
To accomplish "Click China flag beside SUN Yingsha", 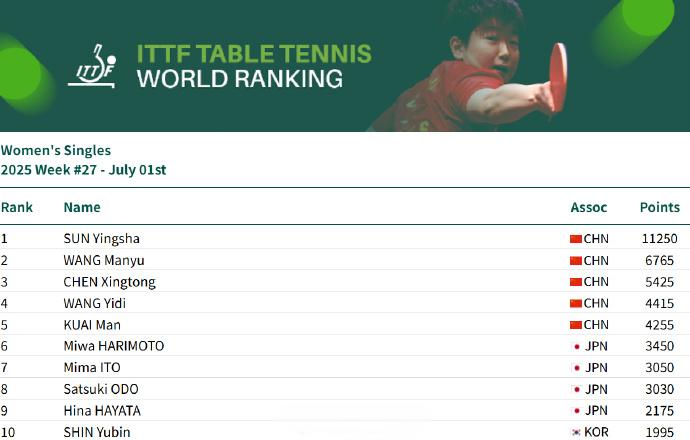I will tap(576, 239).
